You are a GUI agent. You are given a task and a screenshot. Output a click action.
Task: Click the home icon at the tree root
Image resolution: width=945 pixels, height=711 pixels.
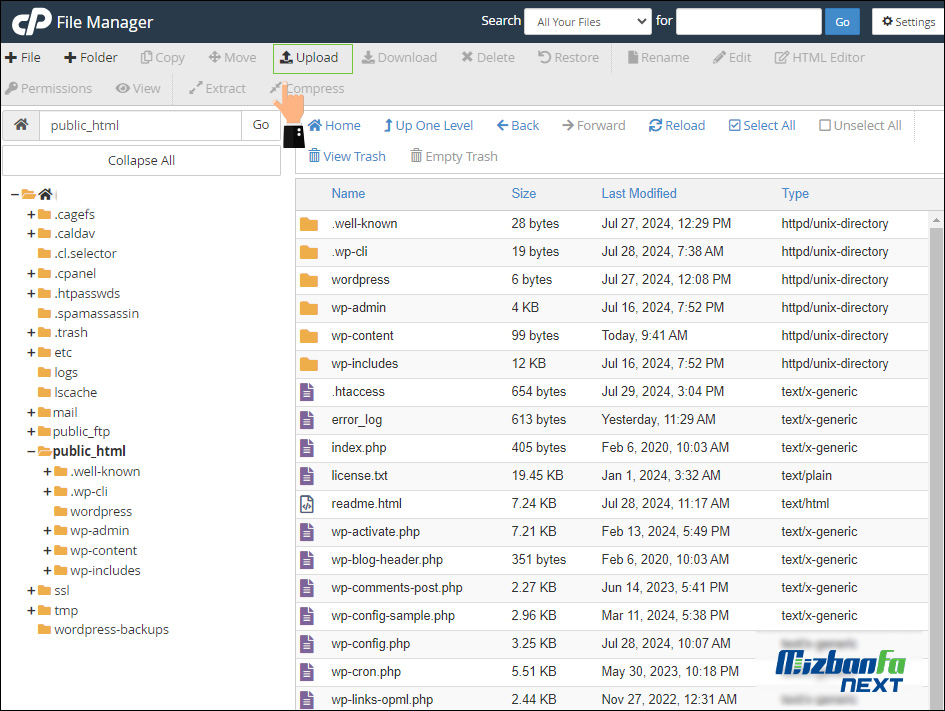45,194
